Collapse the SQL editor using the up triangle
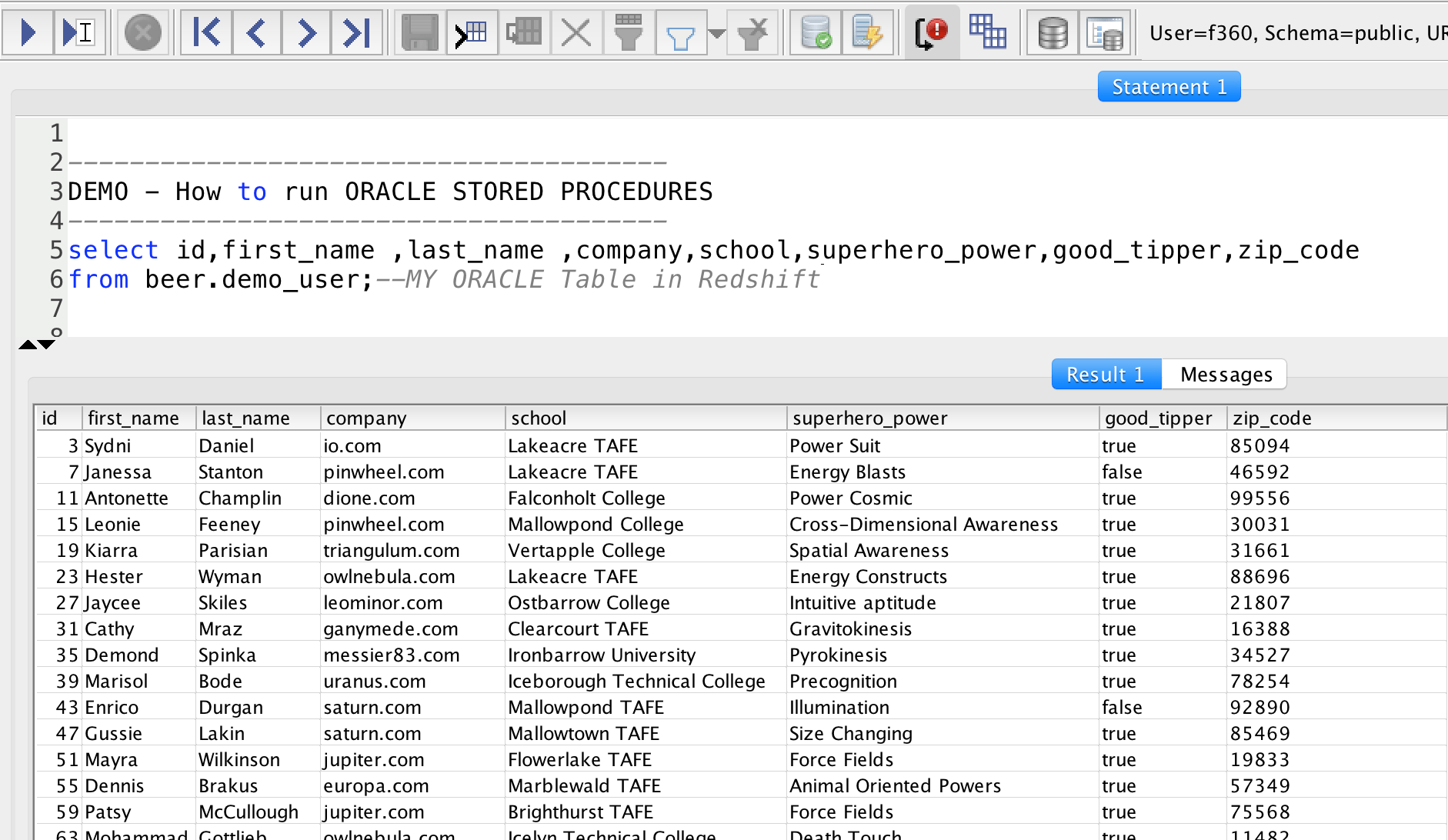 [26, 345]
